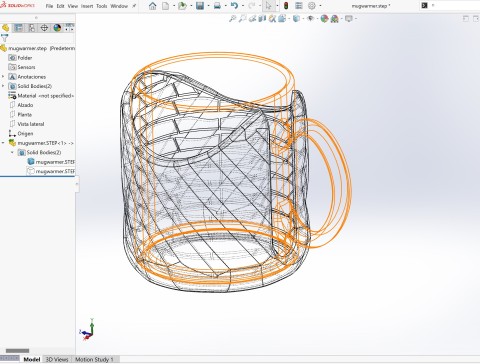Open the Save dropdown arrow
The height and width of the screenshot is (364, 480).
click(x=208, y=6)
